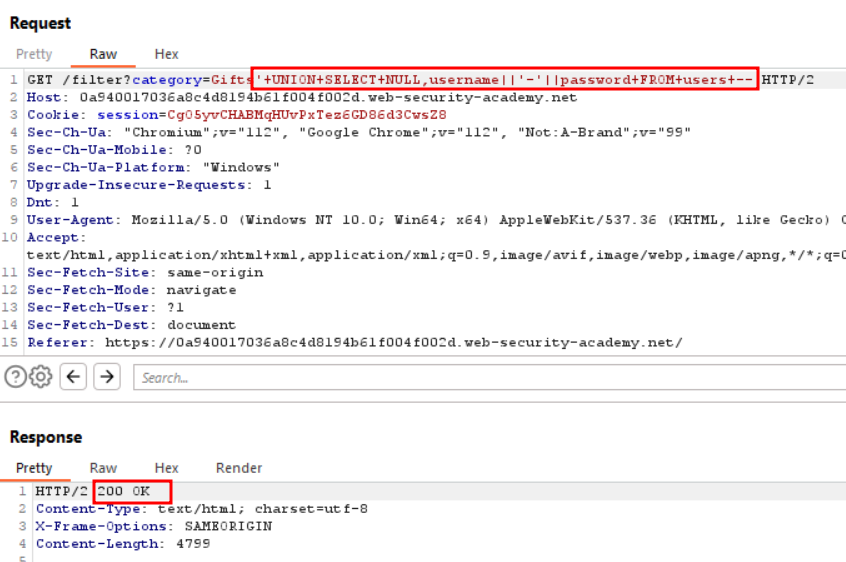Go to previous search match arrow
Image resolution: width=846 pixels, height=562 pixels.
pyautogui.click(x=73, y=376)
